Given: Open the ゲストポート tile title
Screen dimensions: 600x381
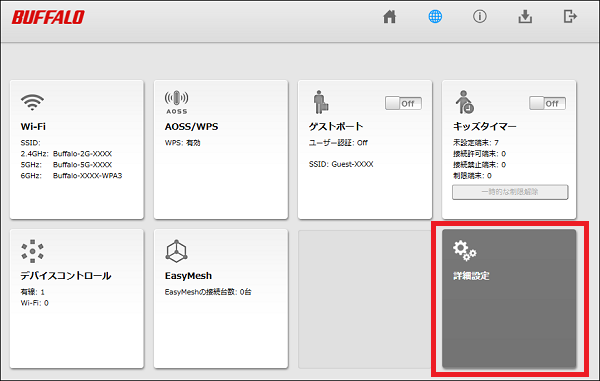Looking at the screenshot, I should coord(336,127).
